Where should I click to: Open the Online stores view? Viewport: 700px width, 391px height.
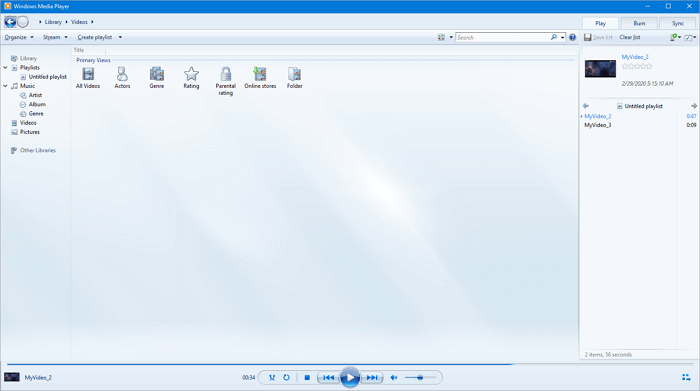pos(260,78)
